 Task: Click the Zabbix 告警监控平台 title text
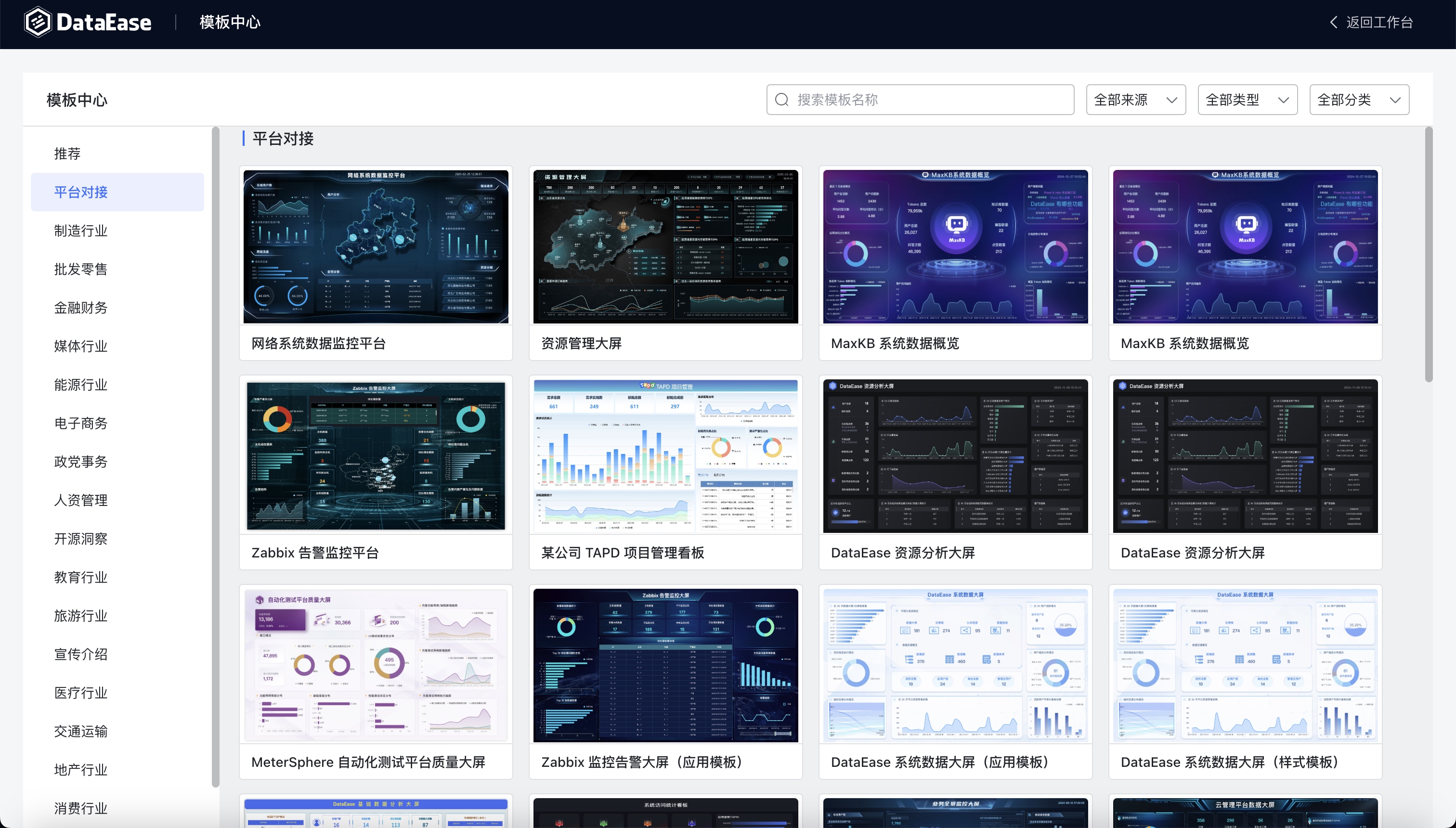point(315,553)
